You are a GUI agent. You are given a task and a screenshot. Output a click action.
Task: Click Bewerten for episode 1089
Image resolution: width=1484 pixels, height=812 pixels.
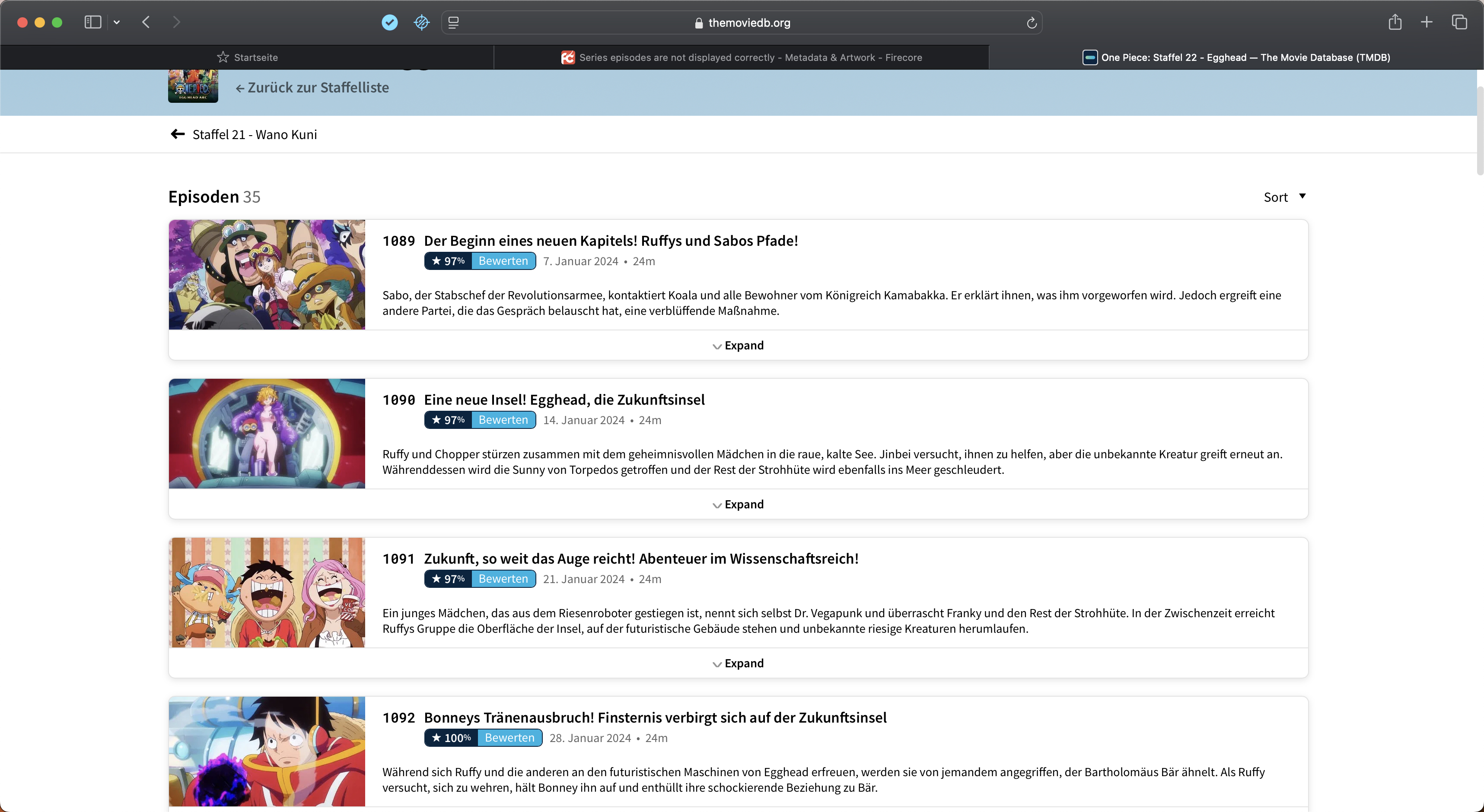[503, 261]
